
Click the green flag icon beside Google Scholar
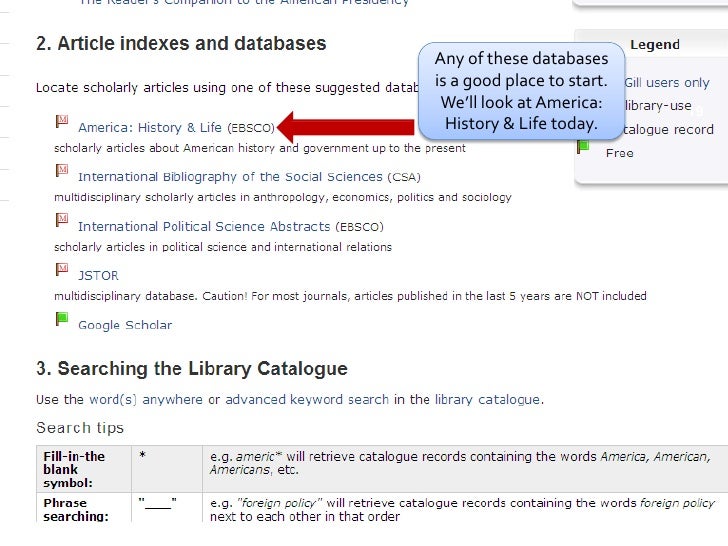(x=62, y=319)
